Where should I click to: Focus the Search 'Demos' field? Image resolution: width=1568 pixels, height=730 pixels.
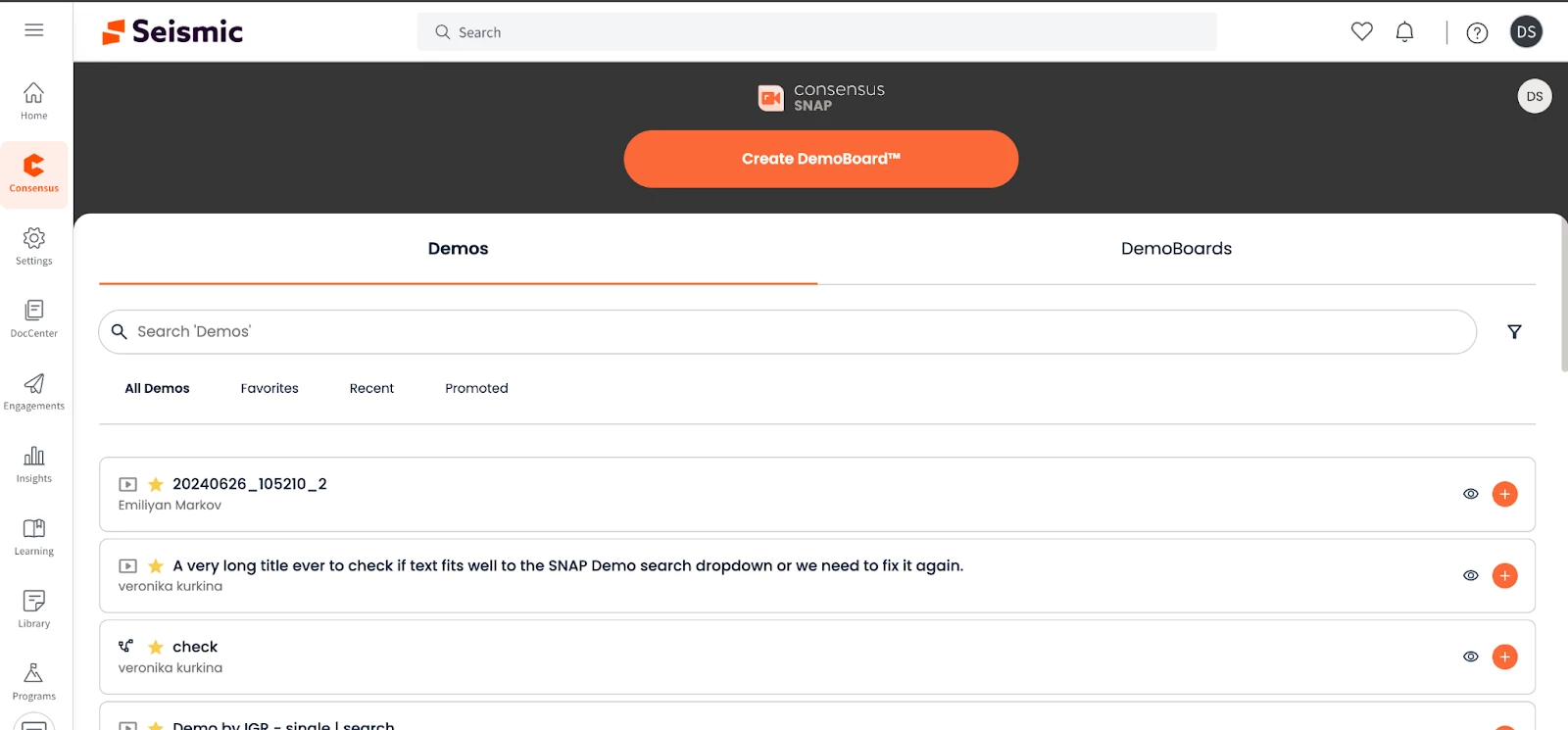[787, 332]
